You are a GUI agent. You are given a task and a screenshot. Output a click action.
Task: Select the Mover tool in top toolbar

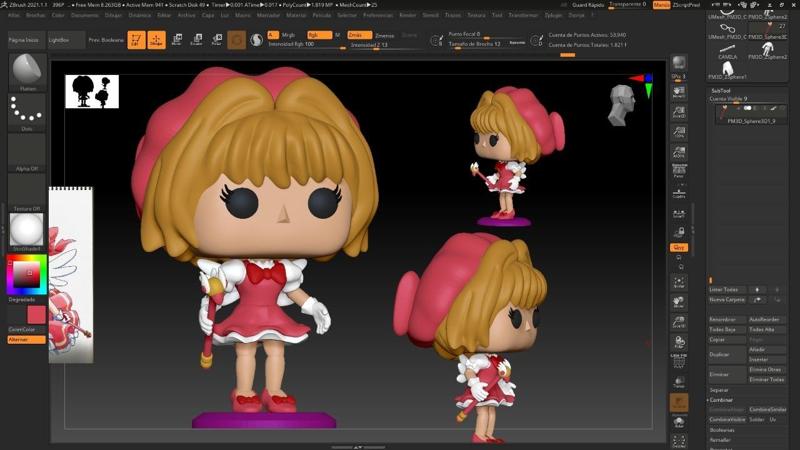[177, 39]
